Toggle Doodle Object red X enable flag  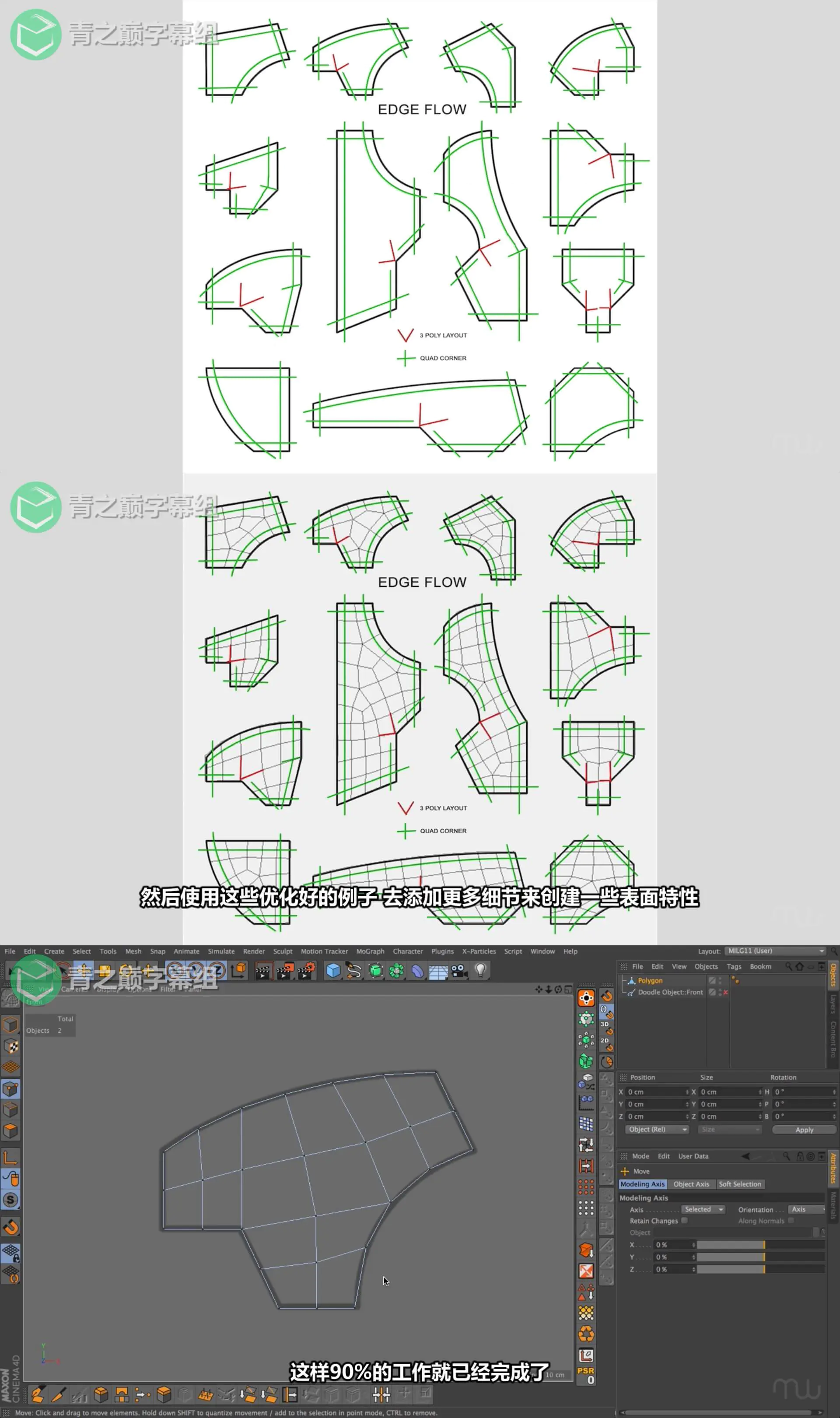click(x=725, y=992)
